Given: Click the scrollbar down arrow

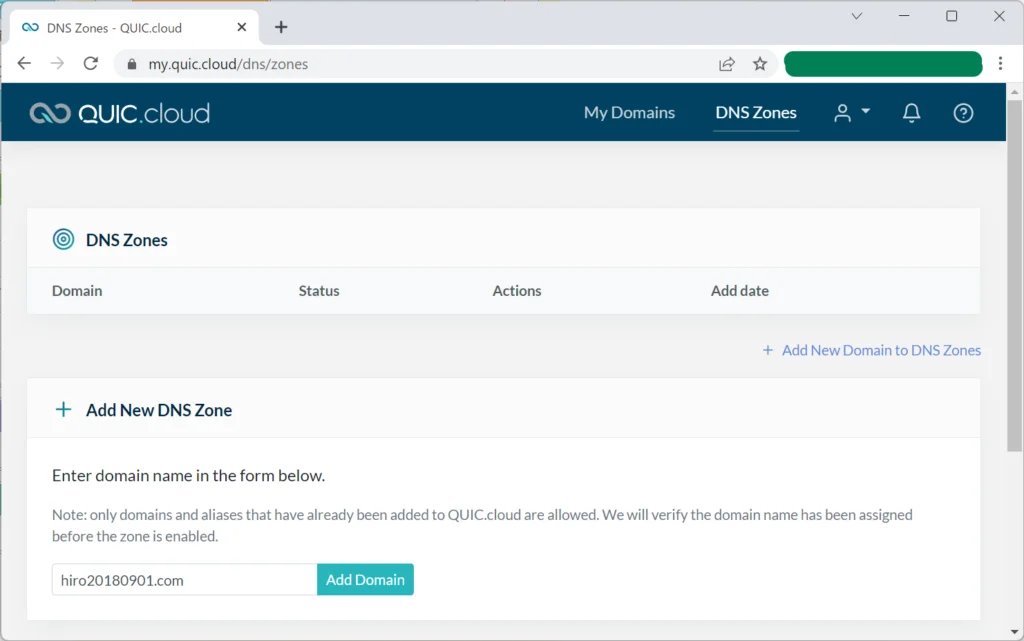Looking at the screenshot, I should click(x=1014, y=632).
